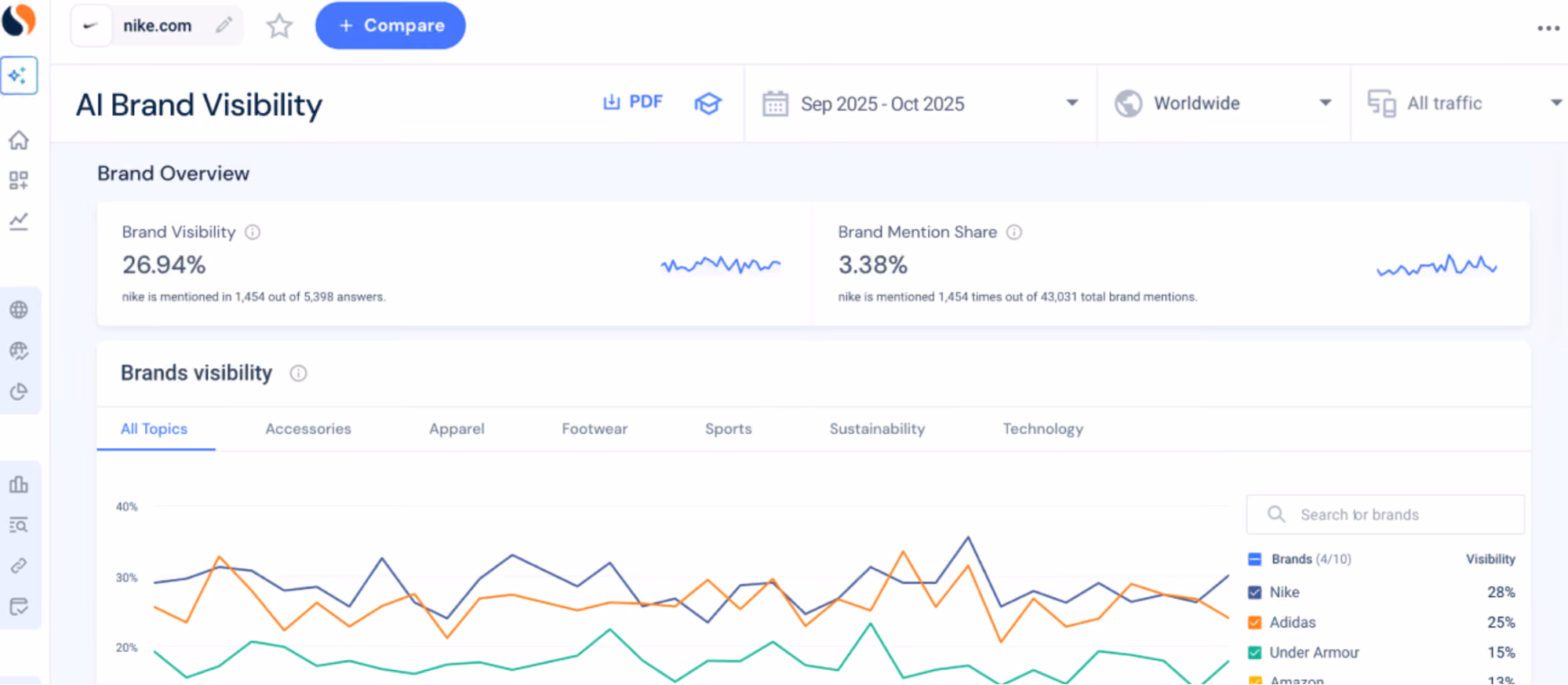Screen dimensions: 1568x685
Task: Open the search-list icon in the sidebar
Action: (x=19, y=525)
